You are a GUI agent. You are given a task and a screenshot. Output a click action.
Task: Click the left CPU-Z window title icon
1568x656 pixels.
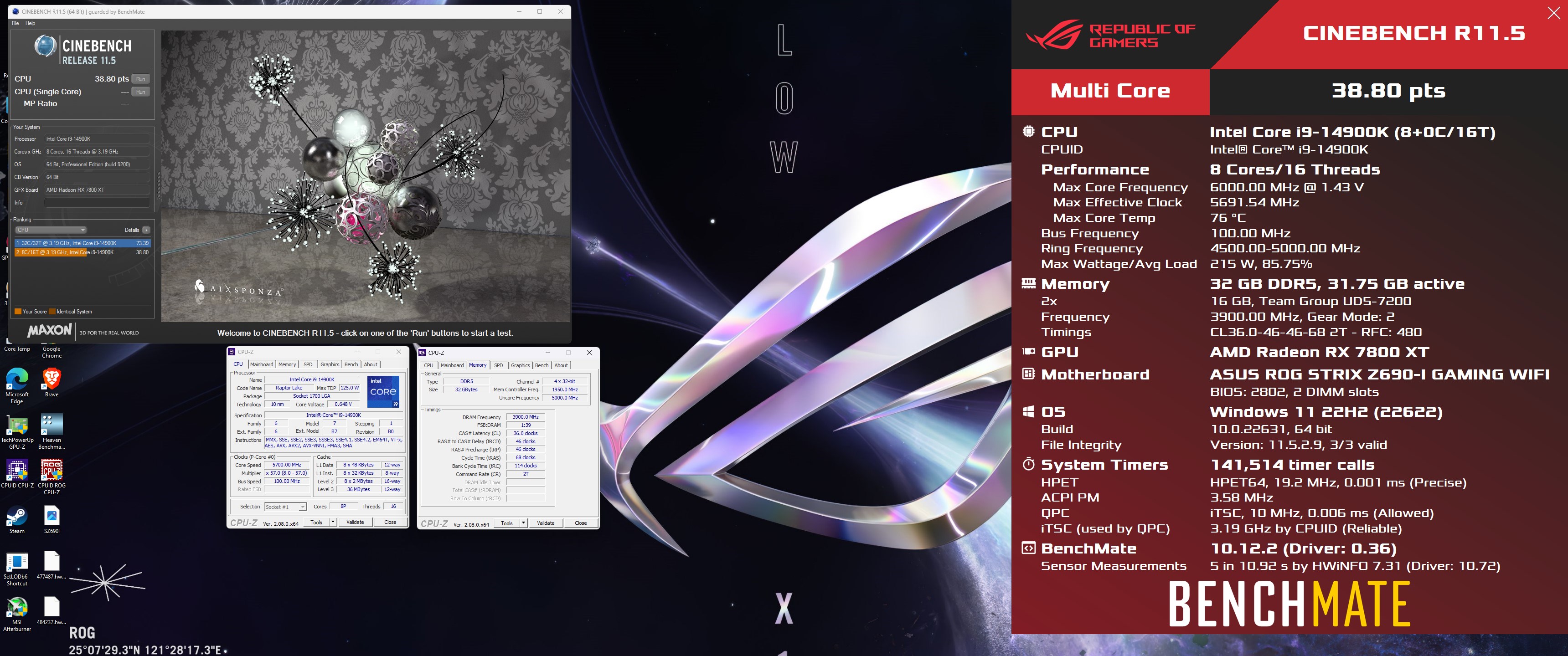(232, 352)
